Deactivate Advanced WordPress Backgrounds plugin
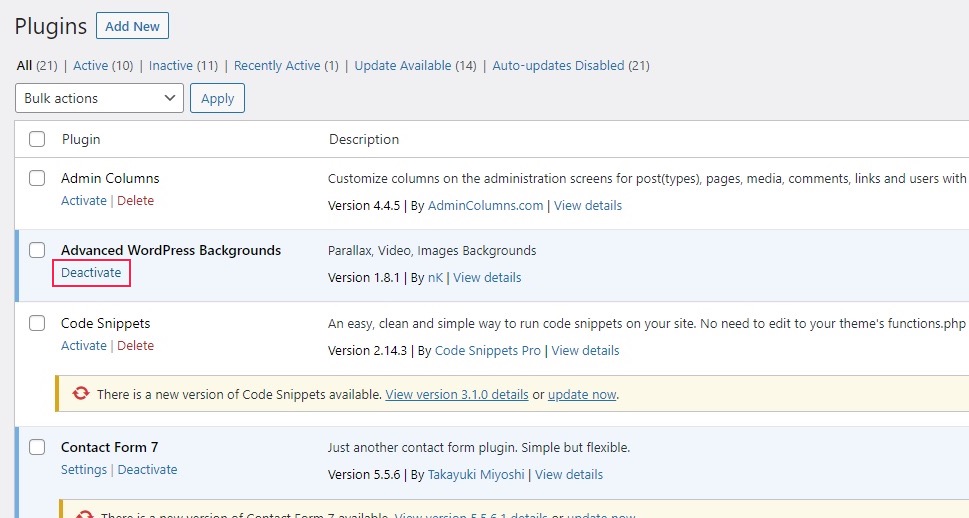 click(91, 273)
